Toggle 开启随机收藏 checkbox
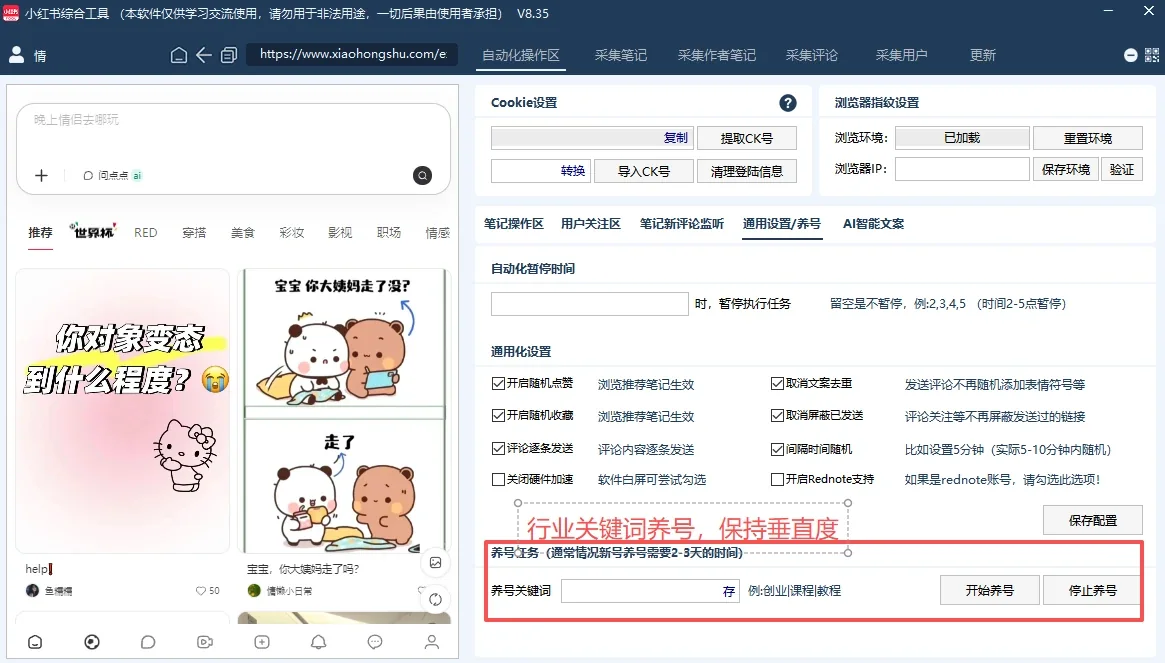 coord(499,415)
